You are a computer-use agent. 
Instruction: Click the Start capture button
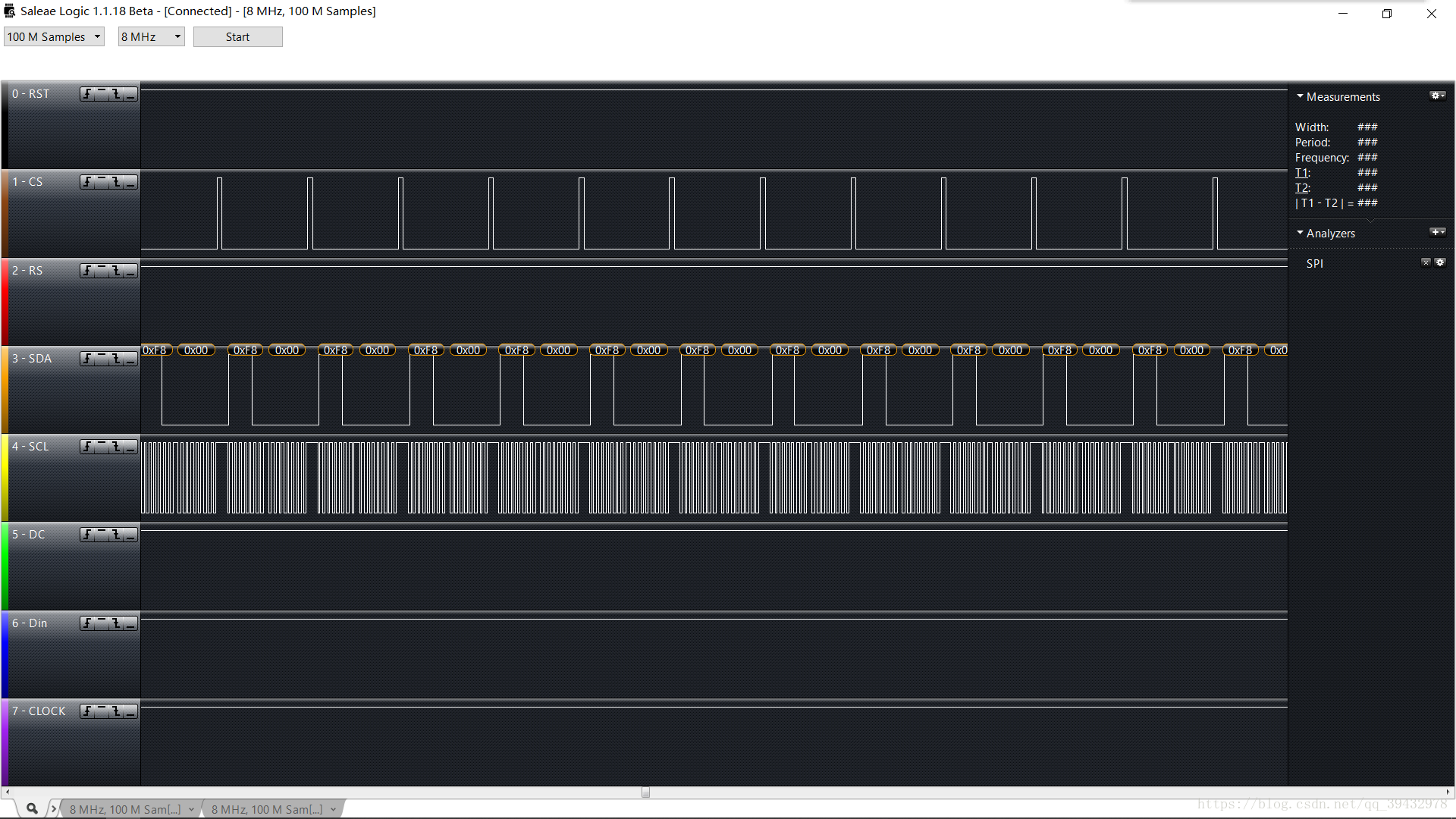[237, 36]
